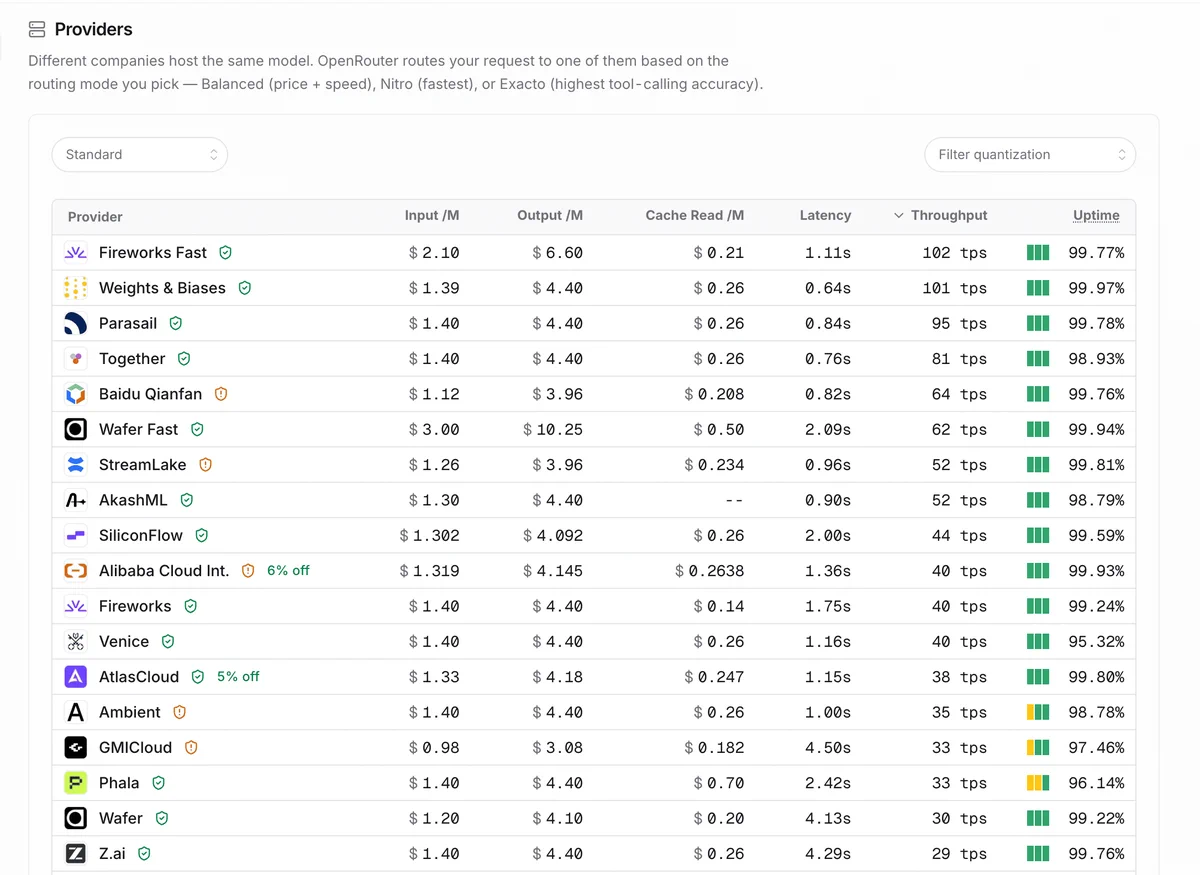The image size is (1200, 875).
Task: Open the Wafer Fast provider name
Action: point(138,429)
